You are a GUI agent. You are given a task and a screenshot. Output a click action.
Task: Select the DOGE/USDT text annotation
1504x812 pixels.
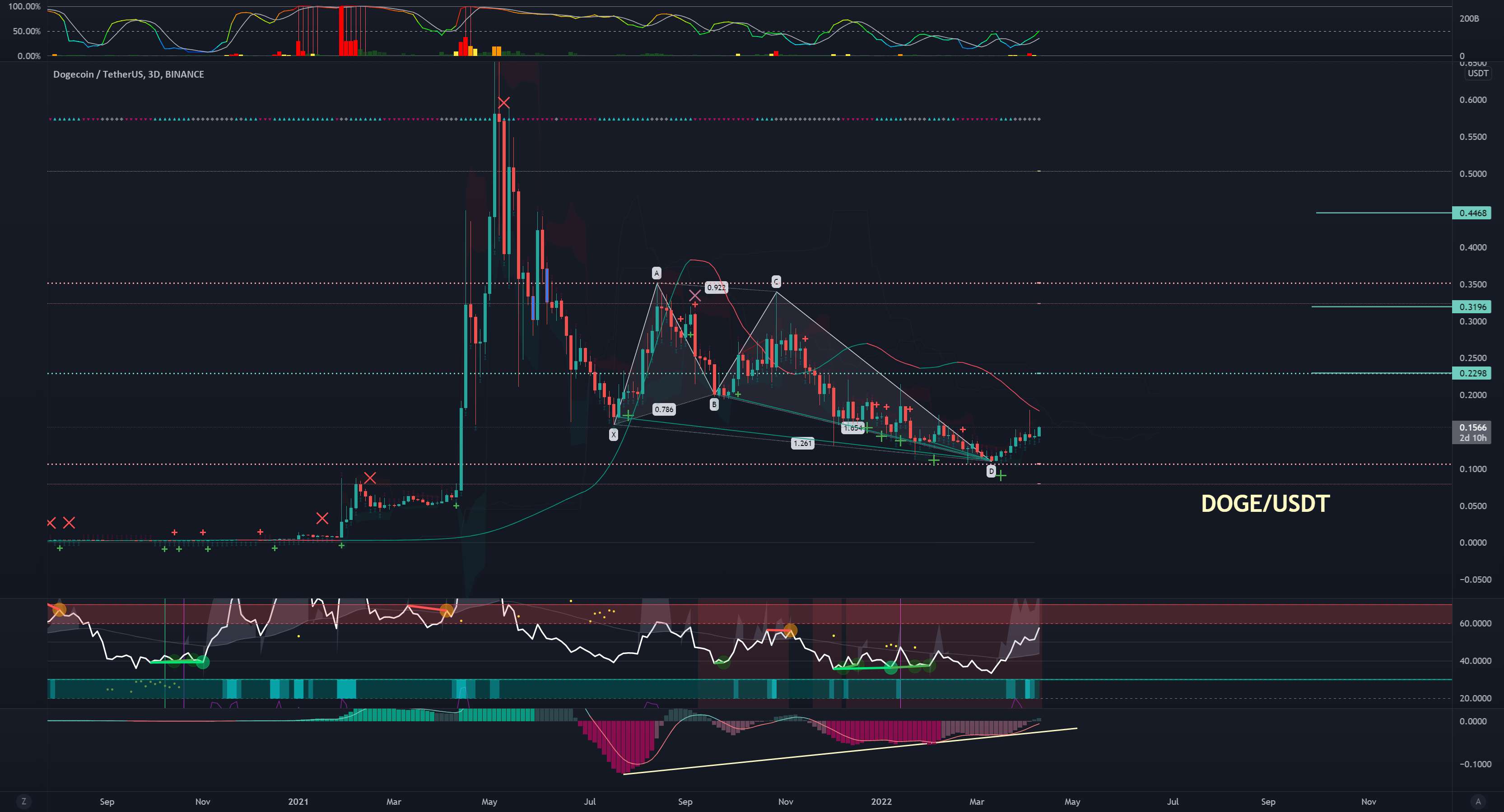coord(1265,503)
